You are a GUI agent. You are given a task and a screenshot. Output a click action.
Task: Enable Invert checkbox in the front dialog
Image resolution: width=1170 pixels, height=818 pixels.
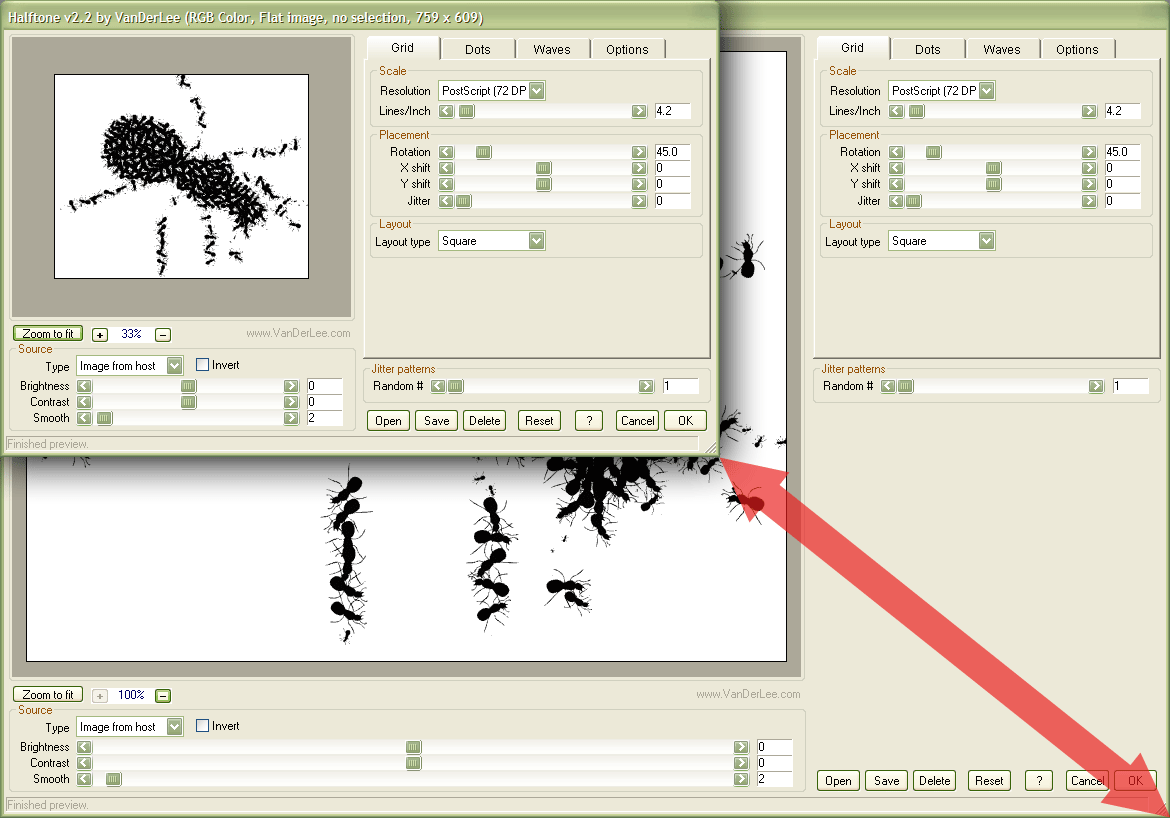(x=203, y=366)
